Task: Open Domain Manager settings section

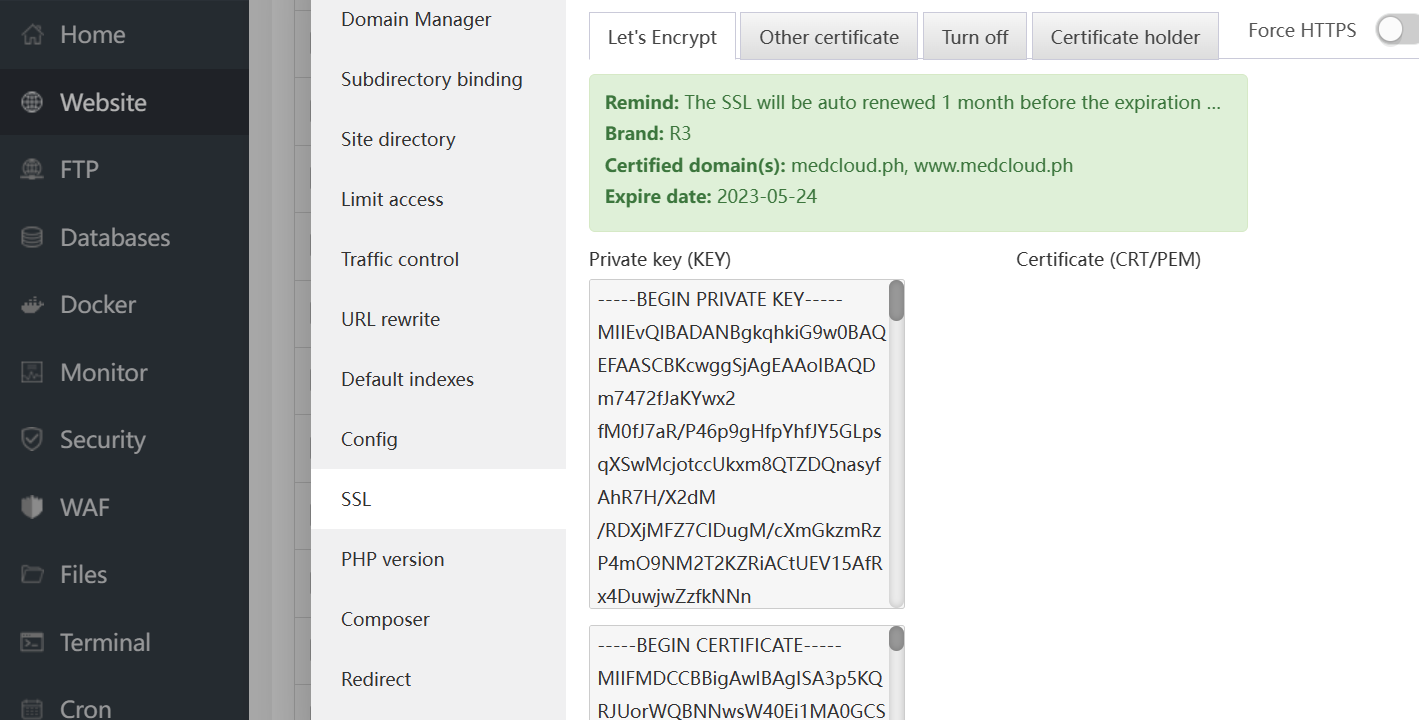Action: coord(416,19)
